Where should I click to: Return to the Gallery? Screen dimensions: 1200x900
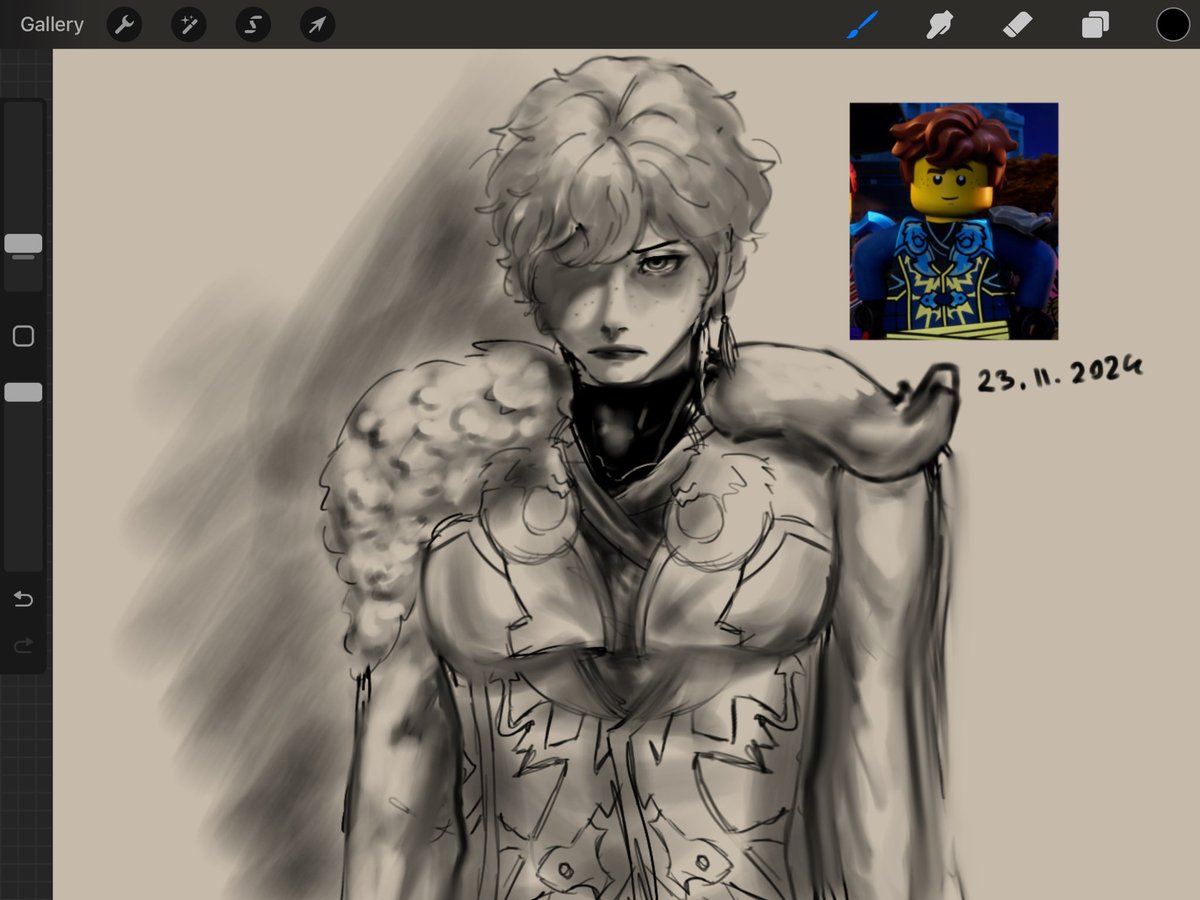52,25
